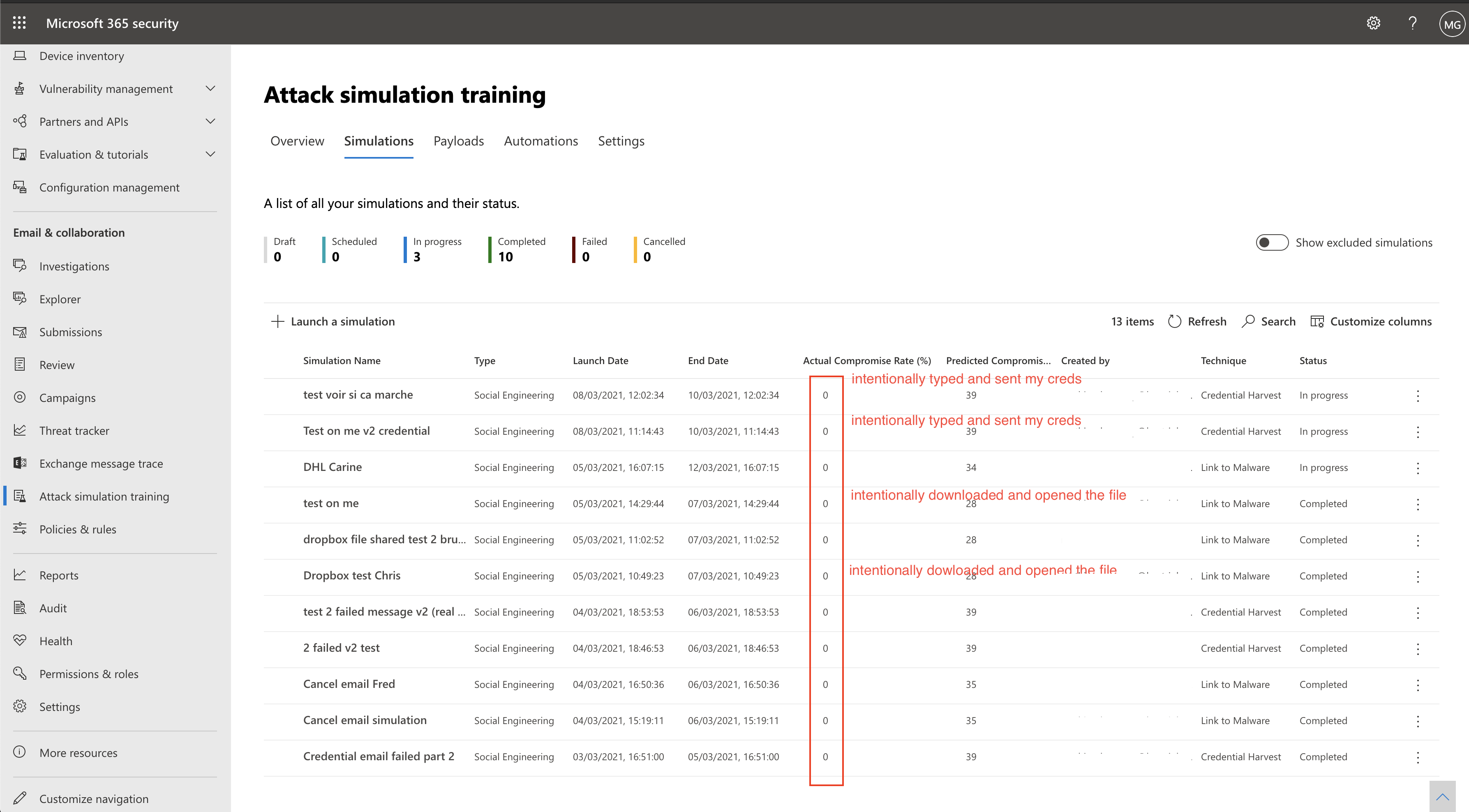Viewport: 1469px width, 812px height.
Task: Switch to the Overview tab
Action: point(297,141)
